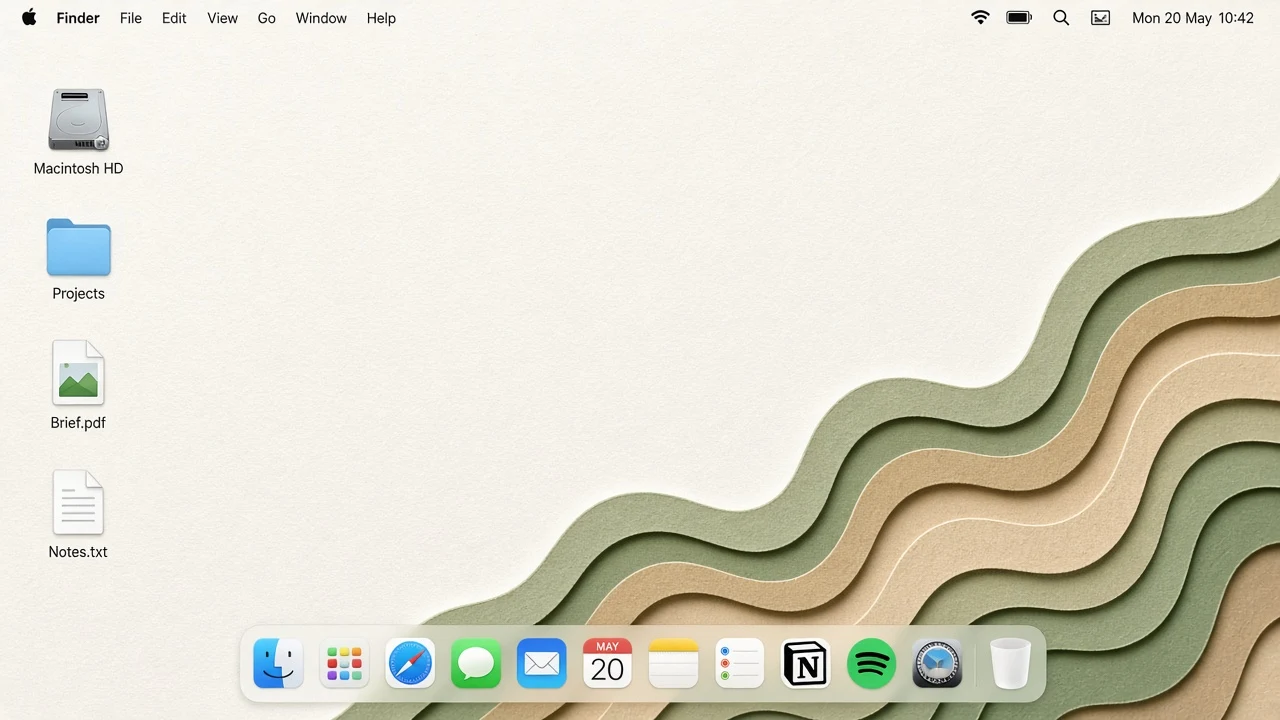Select the Notes.txt file on the desktop
Image resolution: width=1280 pixels, height=720 pixels.
pyautogui.click(x=78, y=502)
